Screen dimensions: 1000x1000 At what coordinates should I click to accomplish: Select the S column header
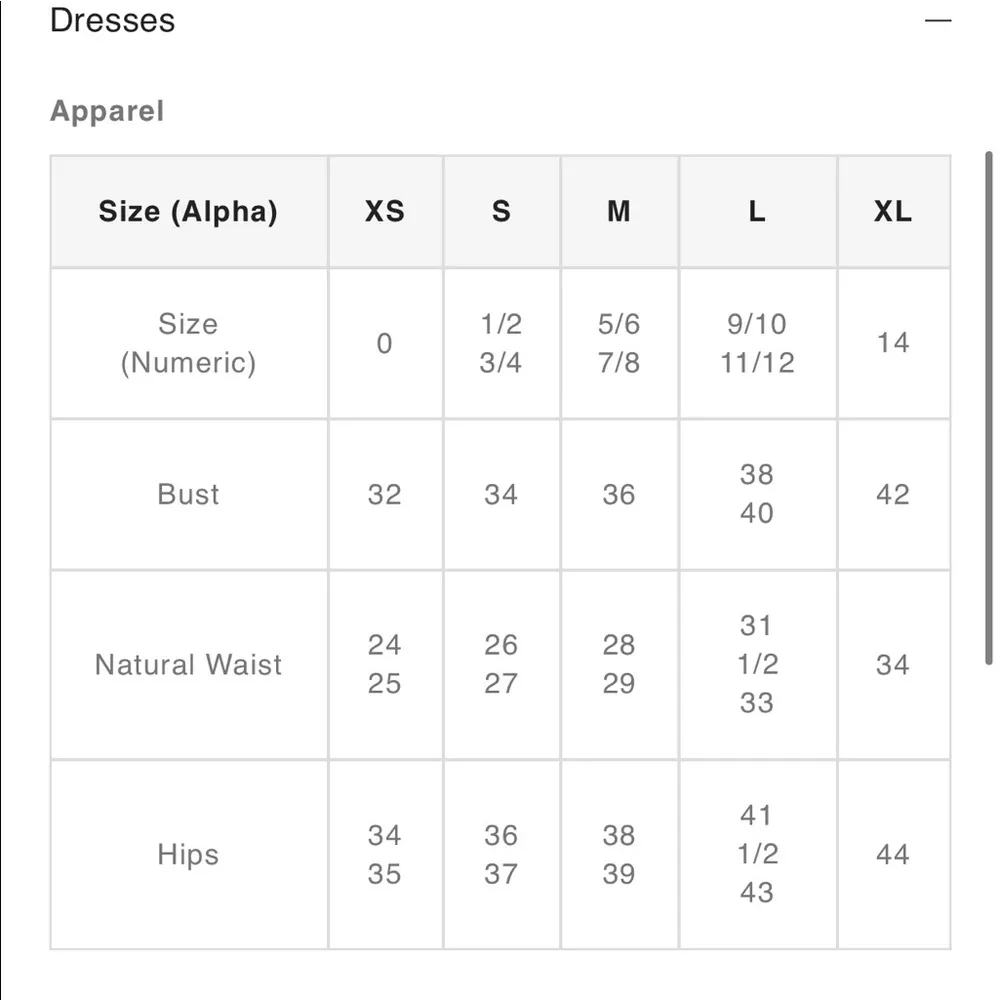(x=501, y=212)
